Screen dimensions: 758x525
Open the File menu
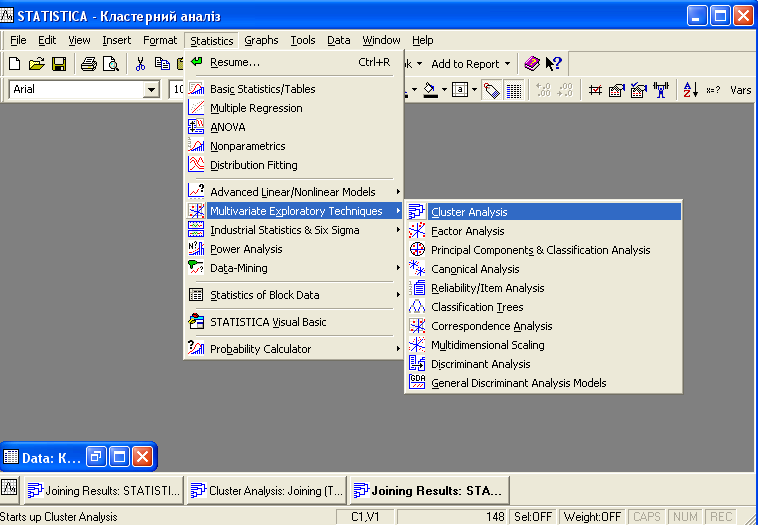coord(18,40)
